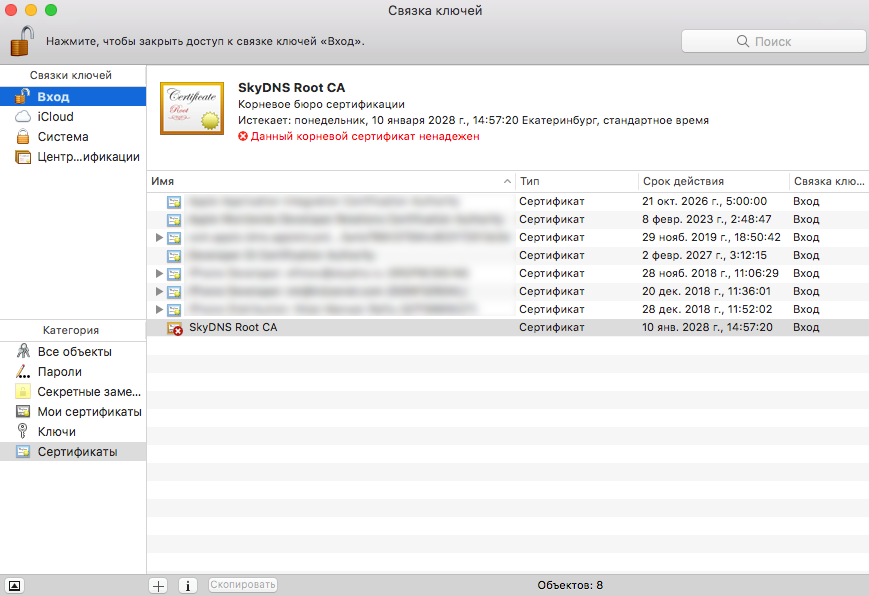869x596 pixels.
Task: Switch to the Пароли category
Action: pyautogui.click(x=73, y=371)
